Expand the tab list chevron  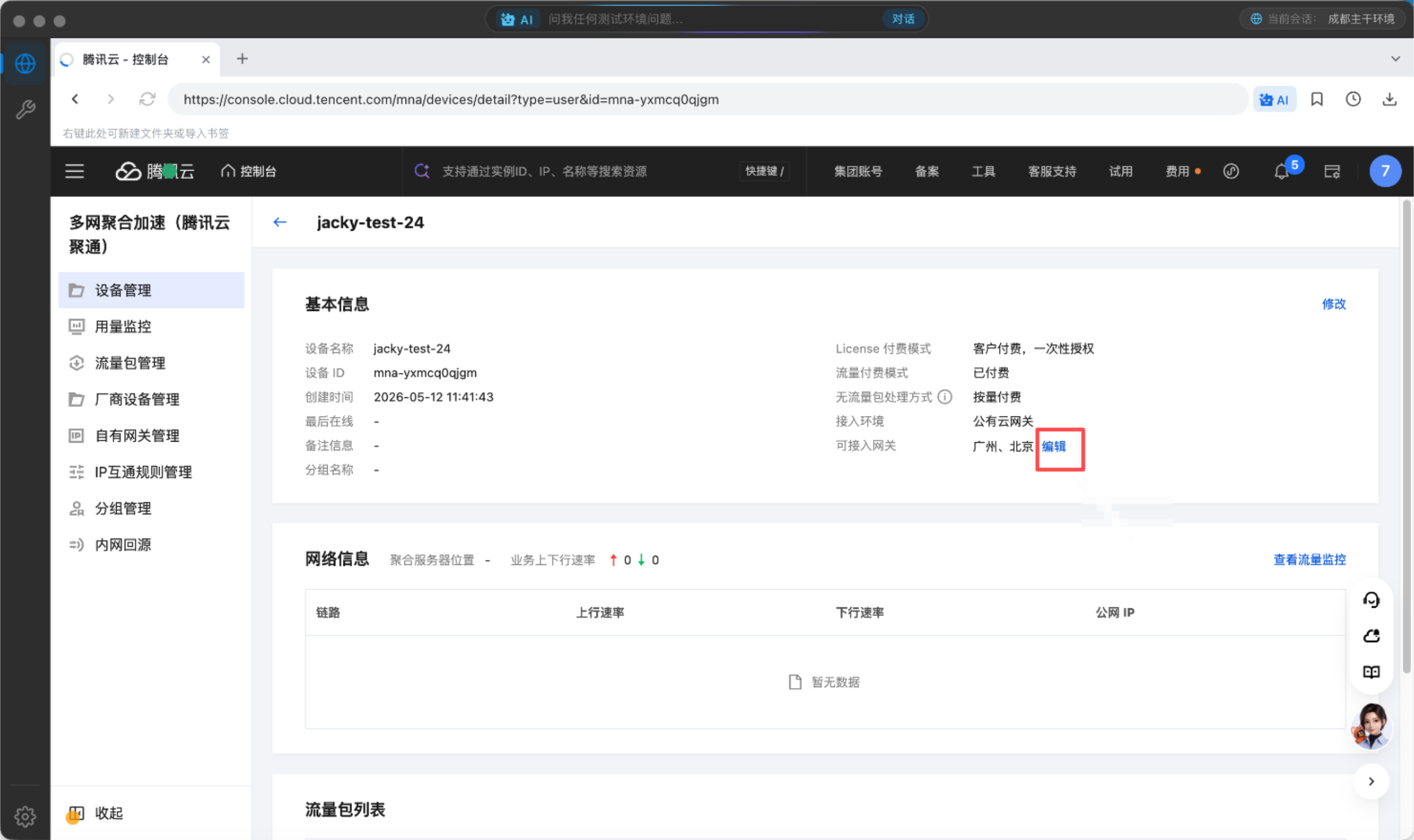pos(1396,59)
